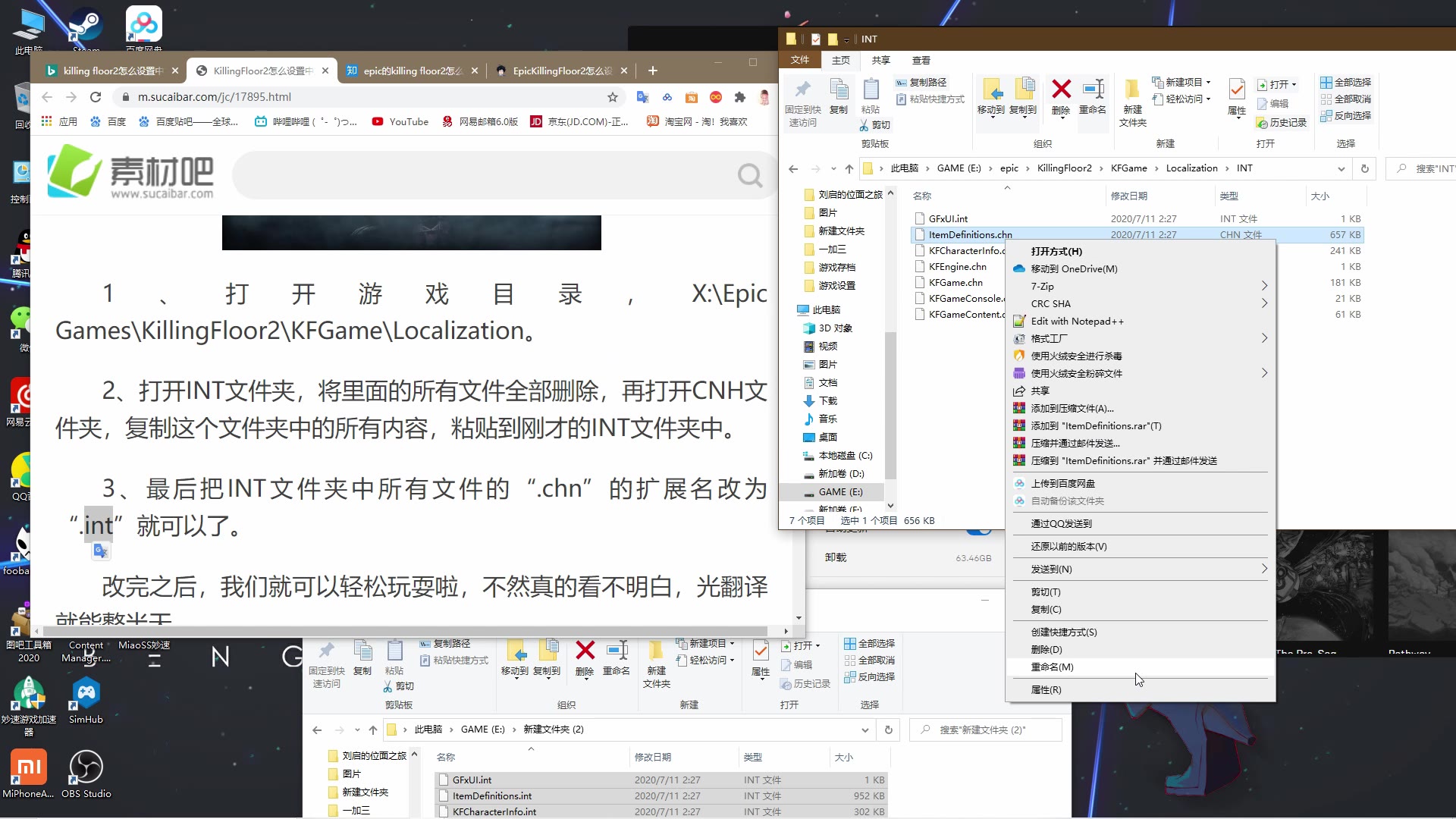1456x819 pixels.
Task: Click the 重命名 (rename) ribbon icon
Action: pos(1093,95)
